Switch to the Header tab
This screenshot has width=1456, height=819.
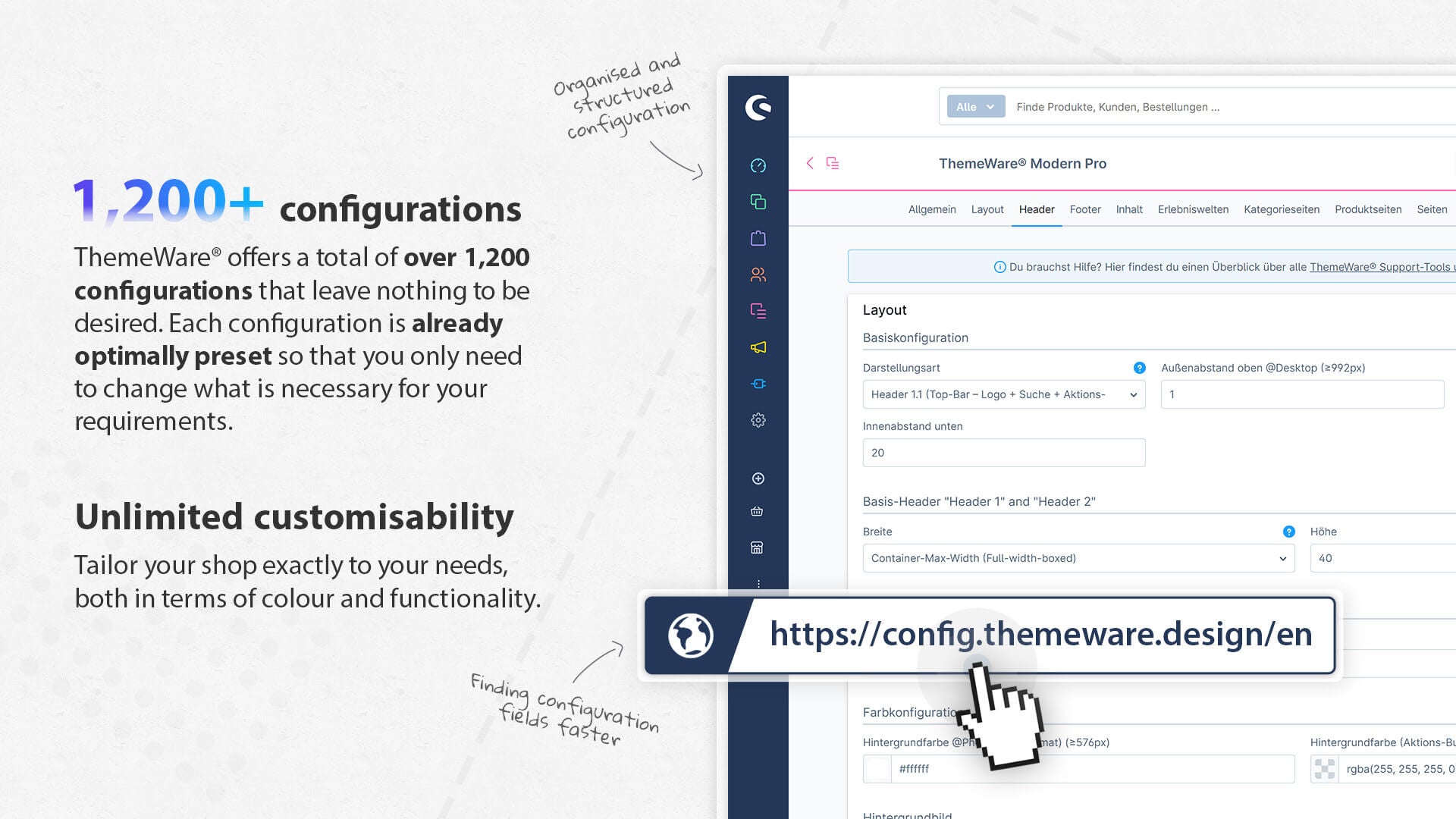click(x=1037, y=209)
